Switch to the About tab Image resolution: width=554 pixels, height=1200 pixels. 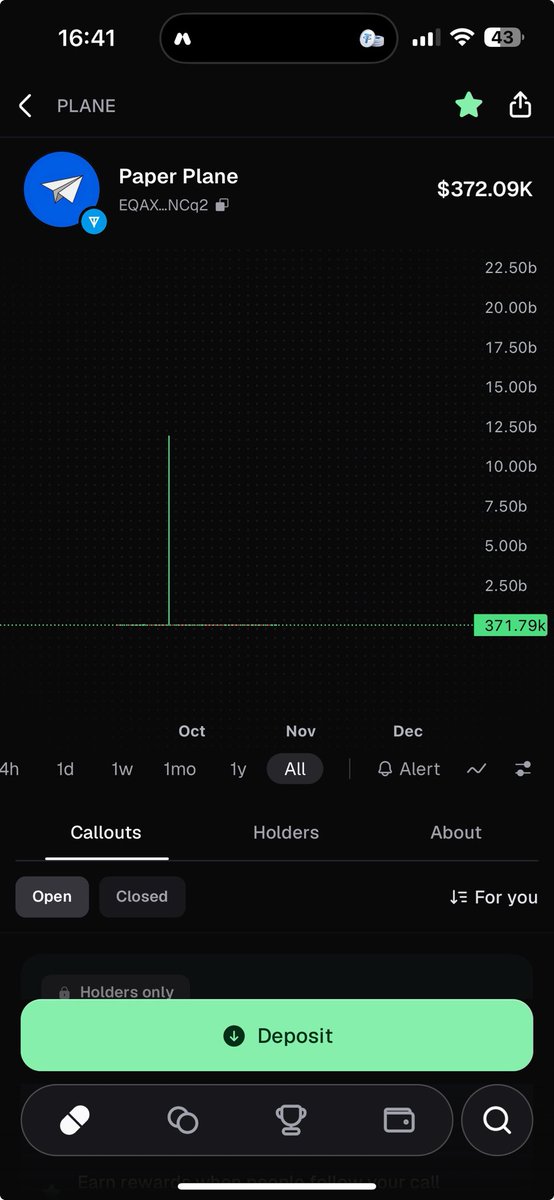(x=456, y=832)
